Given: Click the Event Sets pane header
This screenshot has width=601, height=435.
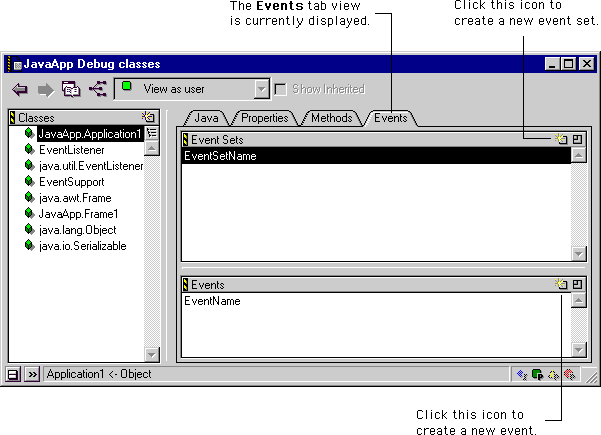Looking at the screenshot, I should (383, 140).
